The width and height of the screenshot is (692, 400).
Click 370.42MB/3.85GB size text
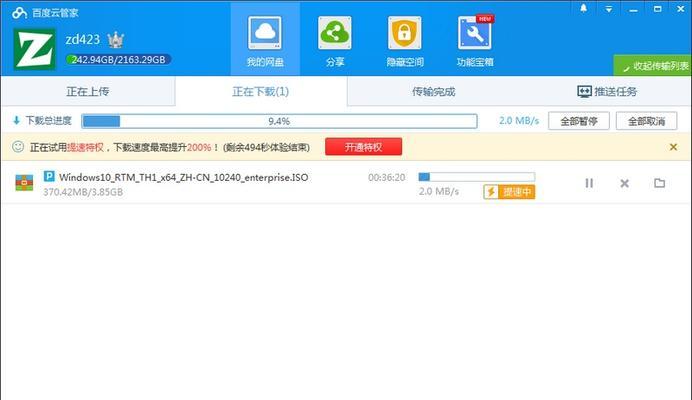[83, 192]
